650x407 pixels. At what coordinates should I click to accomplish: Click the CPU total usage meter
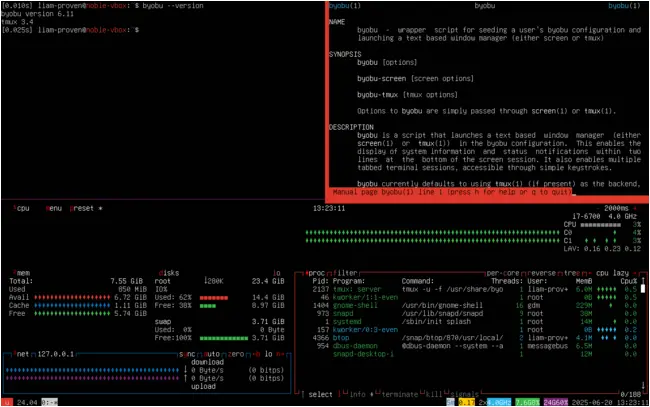(x=601, y=225)
